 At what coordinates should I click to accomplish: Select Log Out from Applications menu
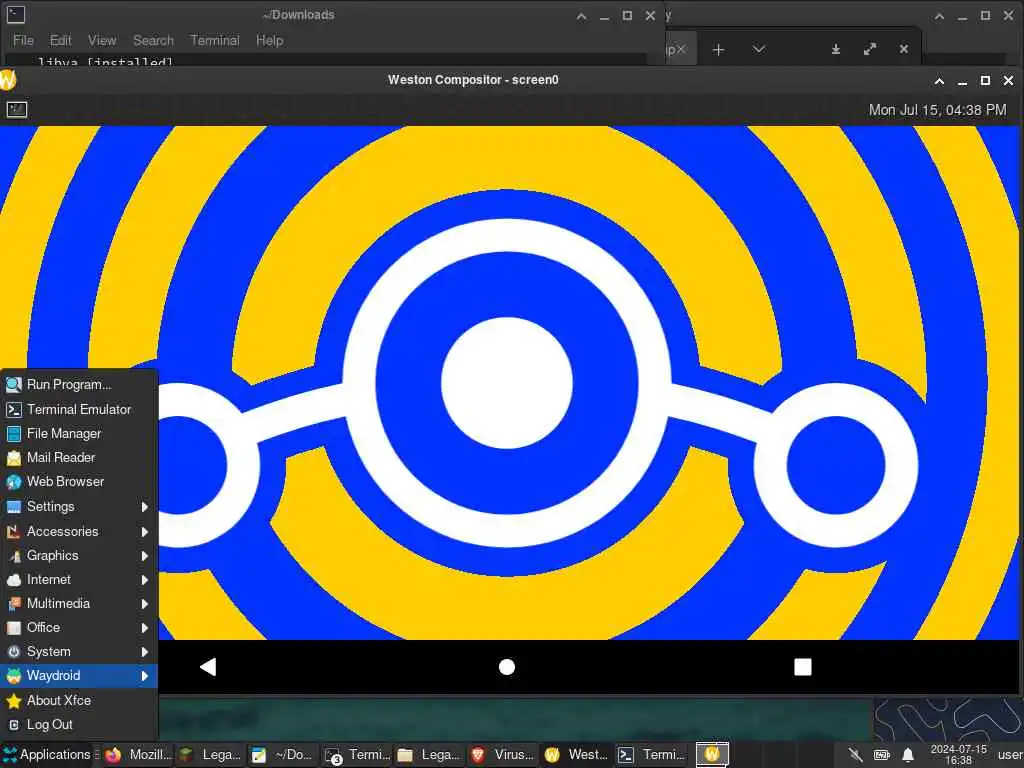[79, 725]
